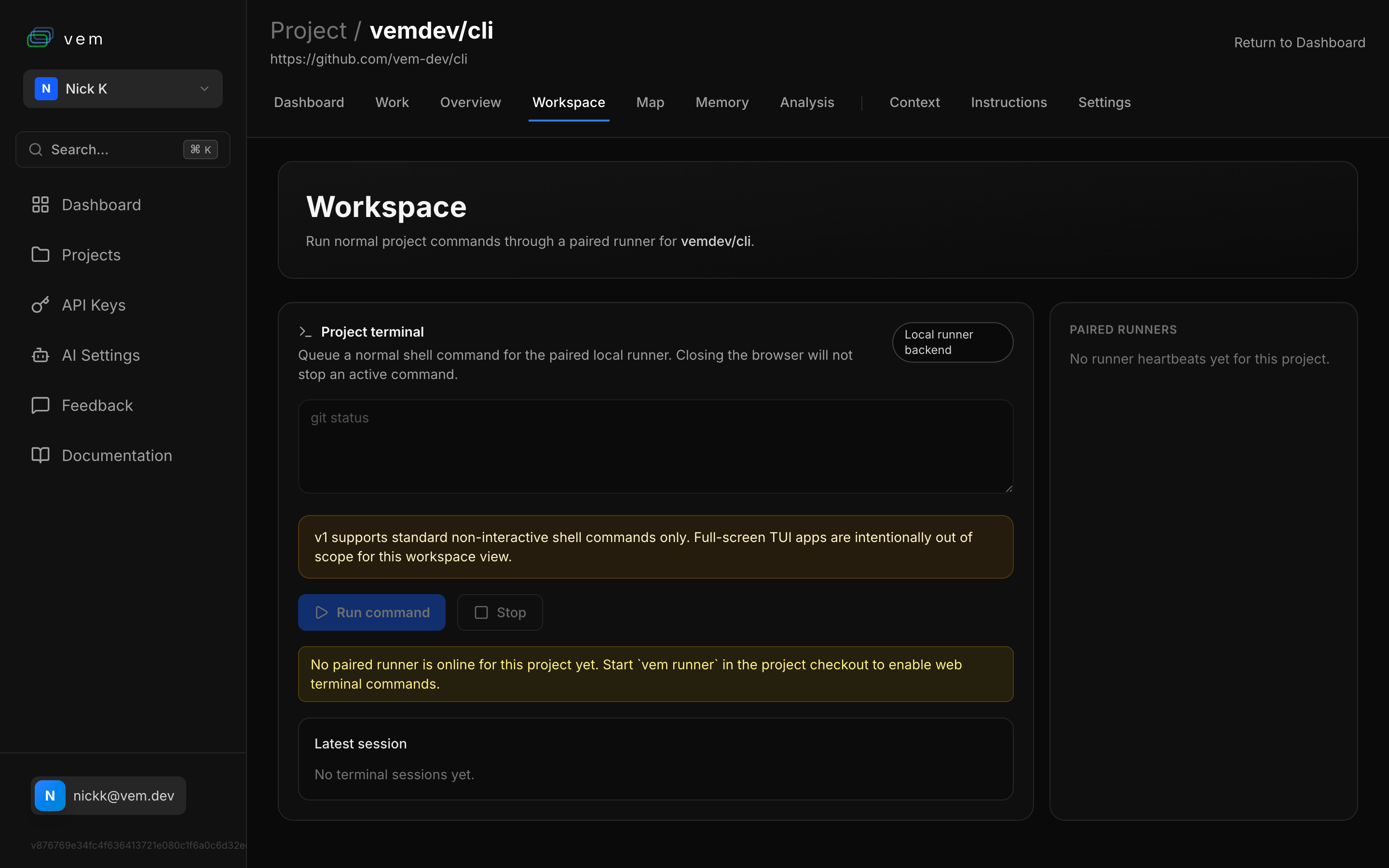
Task: Click the Documentation book icon
Action: tap(40, 455)
